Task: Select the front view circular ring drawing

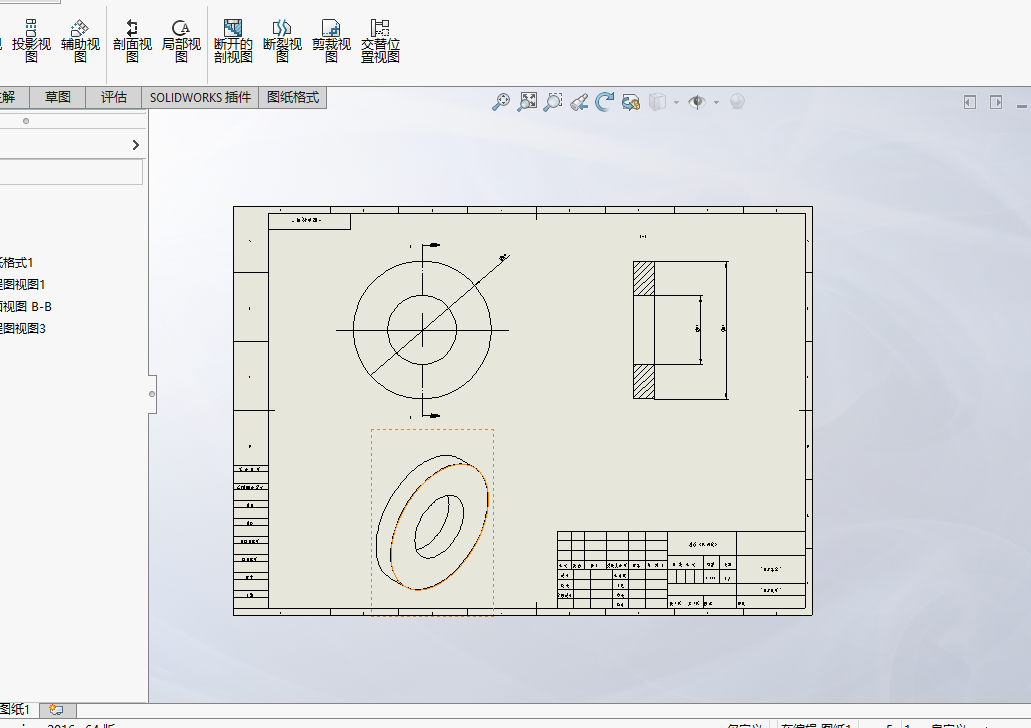Action: 422,329
